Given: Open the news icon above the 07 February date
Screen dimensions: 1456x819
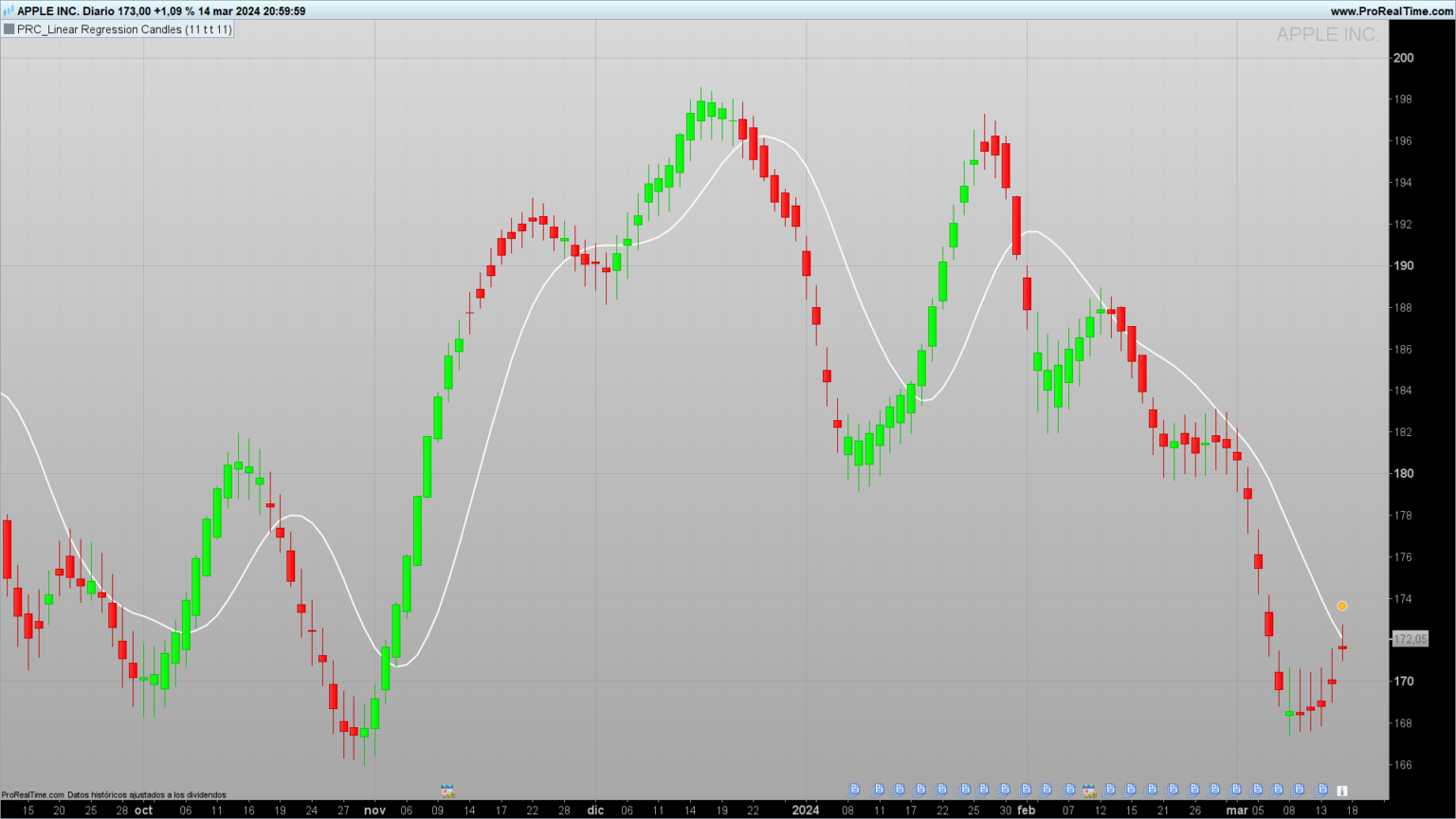Looking at the screenshot, I should coord(1069,790).
